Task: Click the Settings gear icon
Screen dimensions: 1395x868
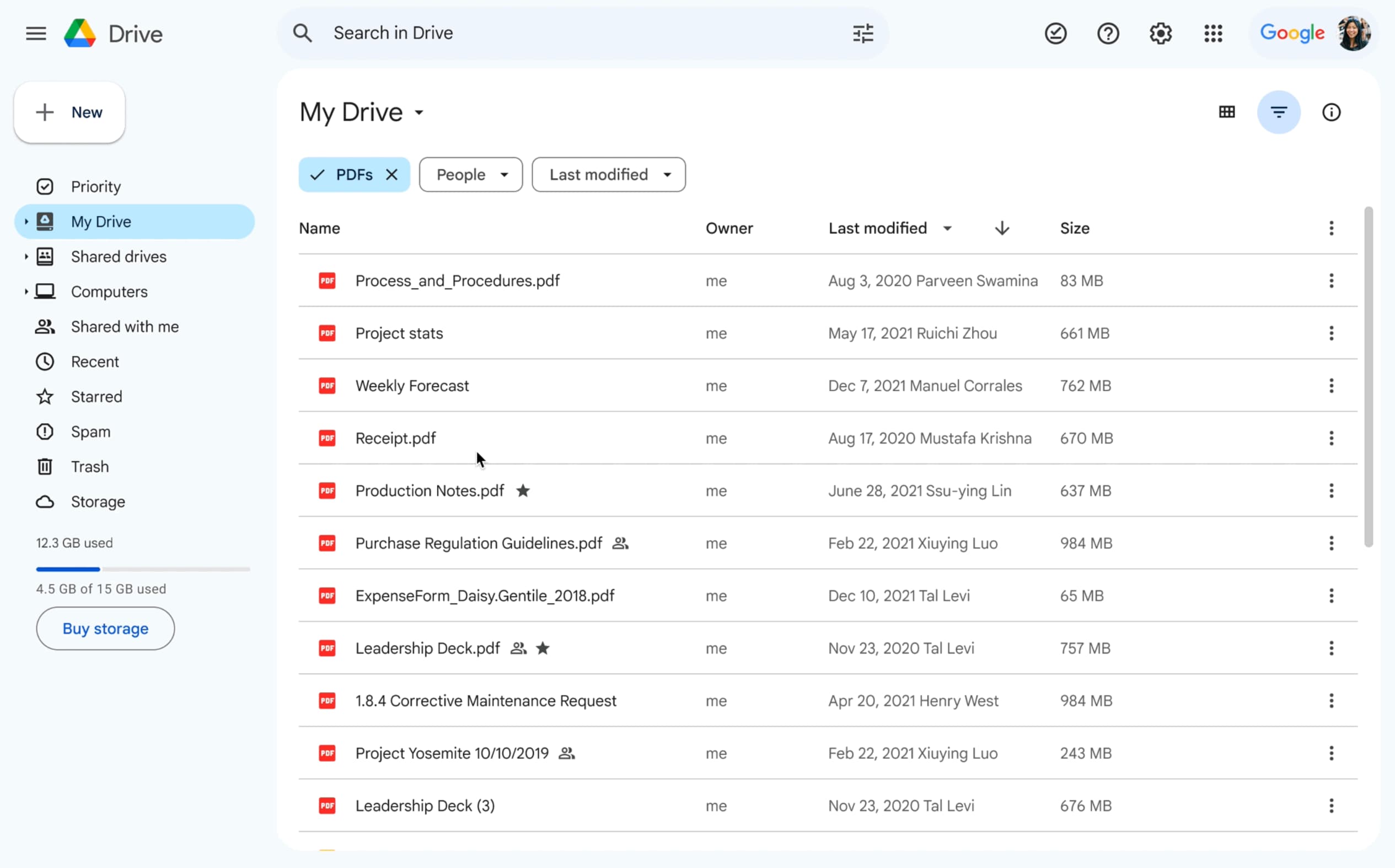Action: coord(1161,33)
